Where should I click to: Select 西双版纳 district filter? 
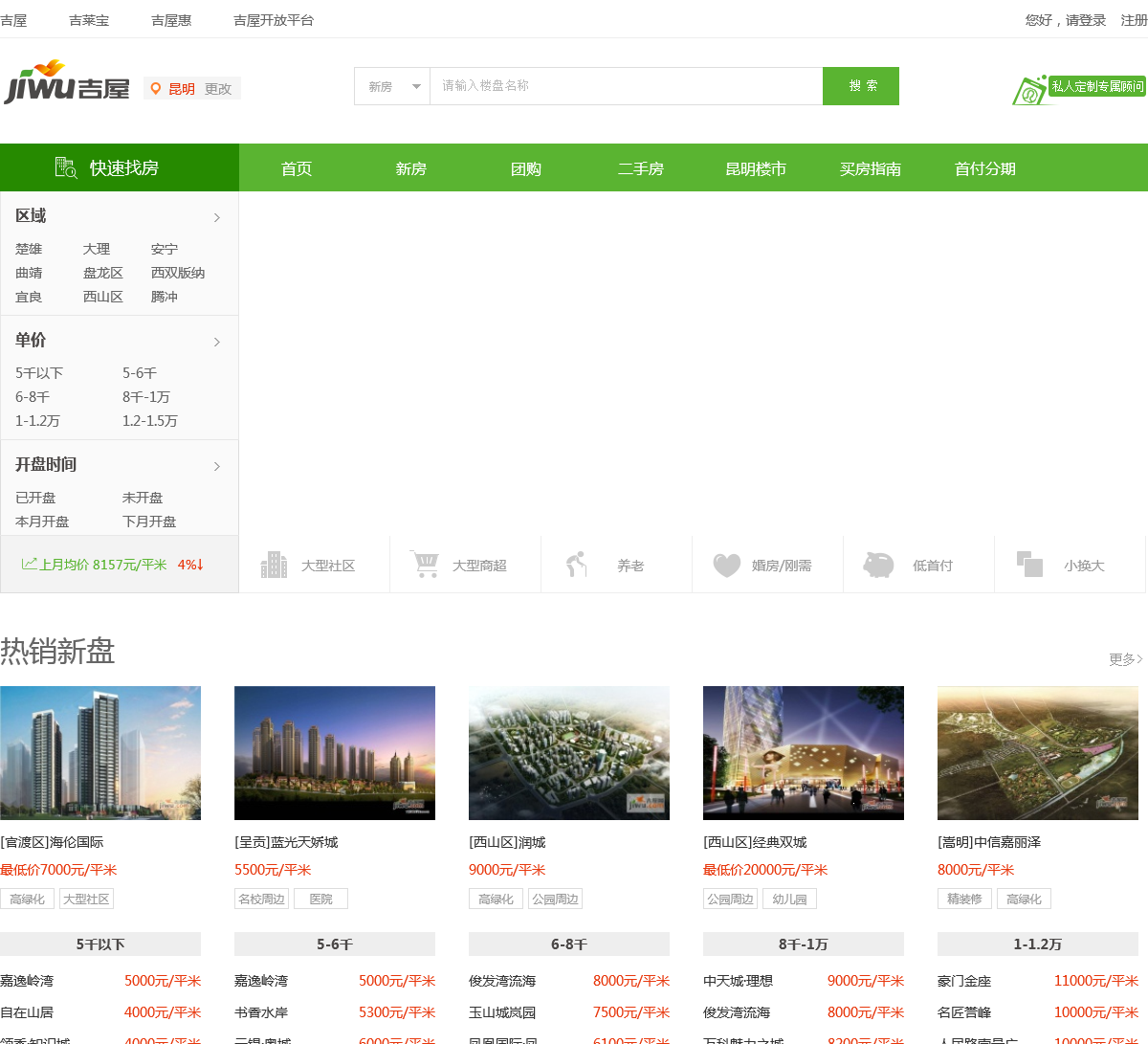(x=178, y=273)
